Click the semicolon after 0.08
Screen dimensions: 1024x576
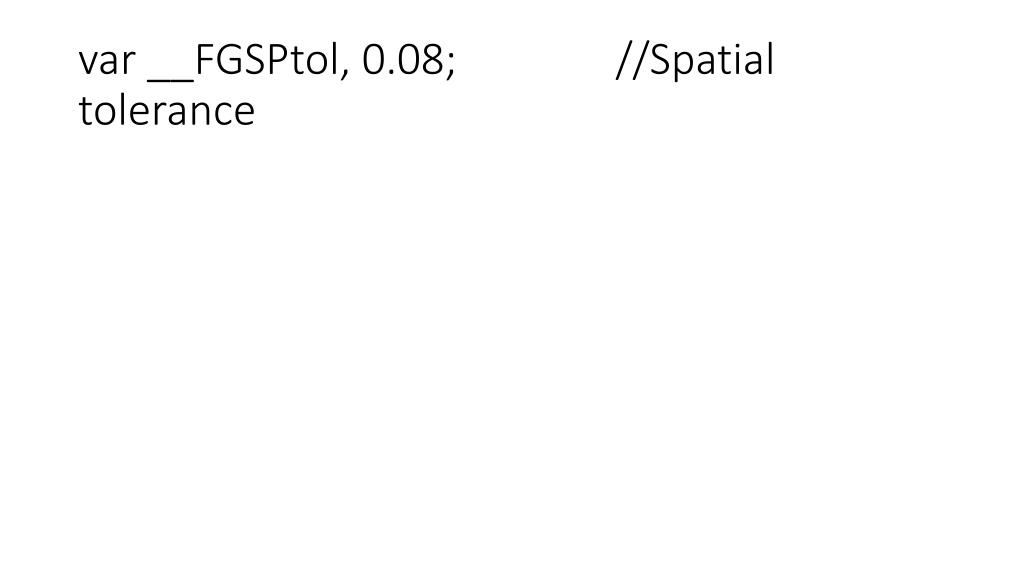coord(450,65)
